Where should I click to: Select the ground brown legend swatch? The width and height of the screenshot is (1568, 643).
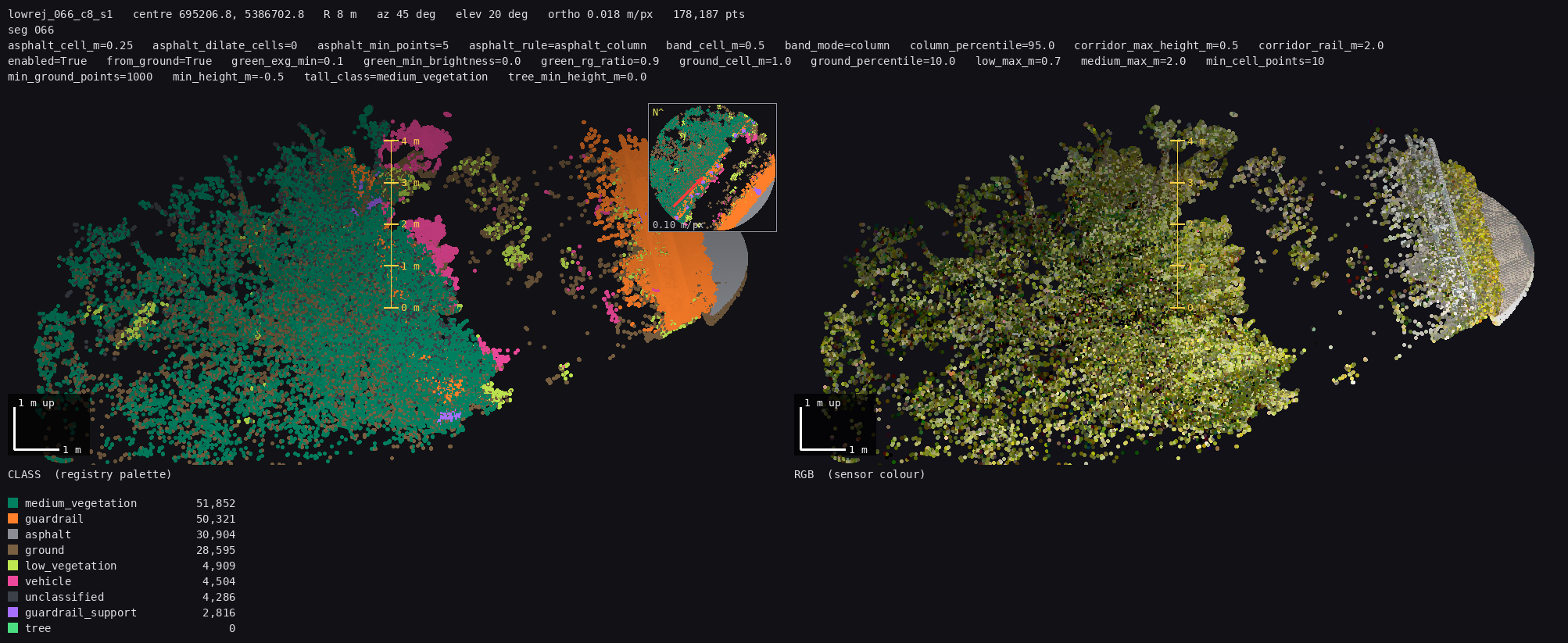click(13, 550)
